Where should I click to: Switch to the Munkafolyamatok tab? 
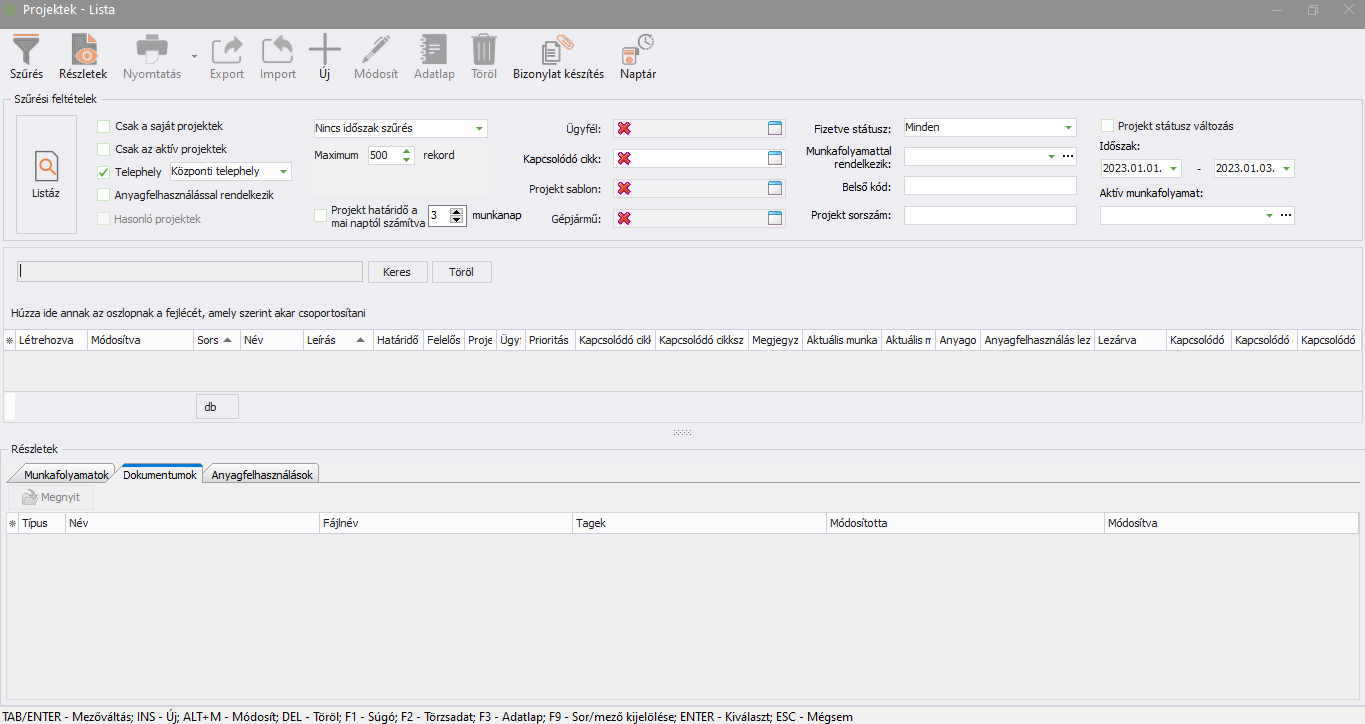tap(65, 475)
